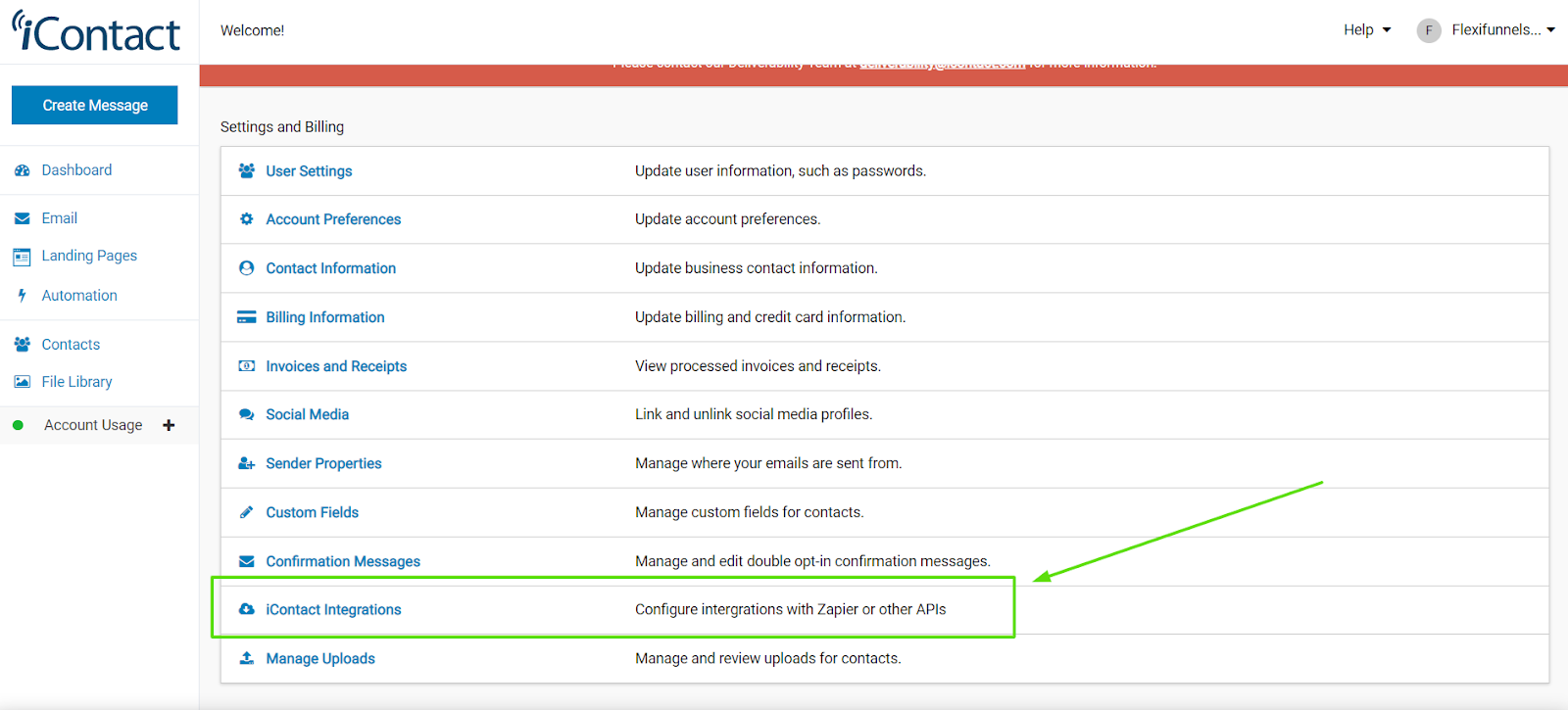Click the round F avatar icon

[1428, 30]
